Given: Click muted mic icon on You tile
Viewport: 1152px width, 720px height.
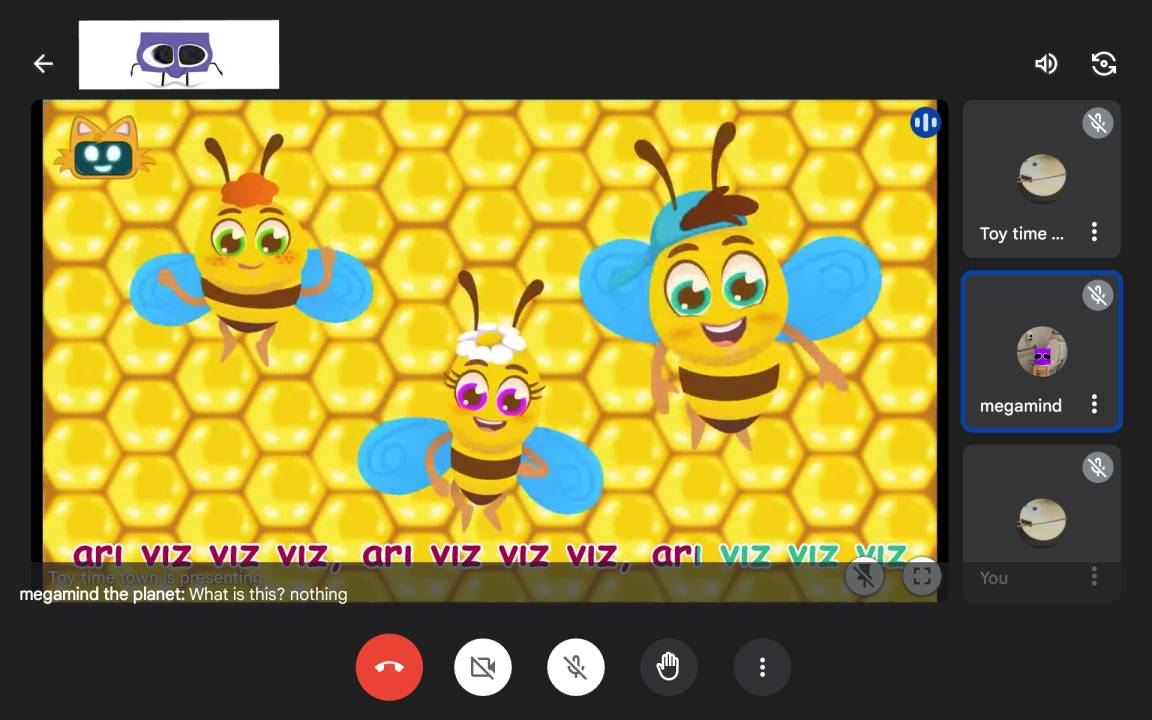Looking at the screenshot, I should click(x=1098, y=467).
